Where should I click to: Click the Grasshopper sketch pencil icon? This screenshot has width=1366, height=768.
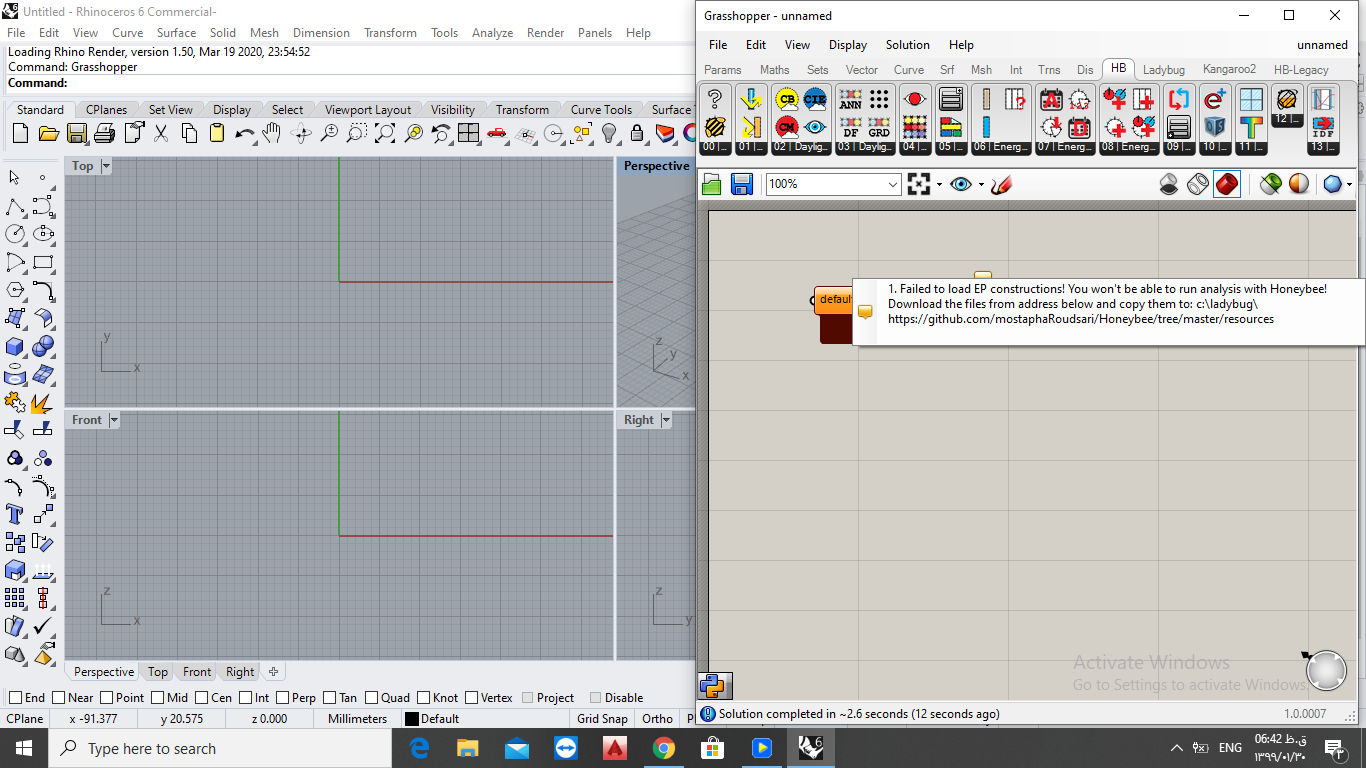pyautogui.click(x=1001, y=184)
